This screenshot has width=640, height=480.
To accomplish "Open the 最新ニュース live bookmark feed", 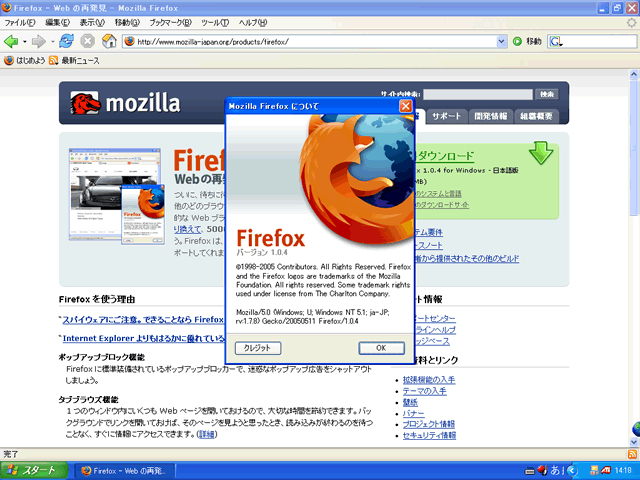I will coord(74,60).
